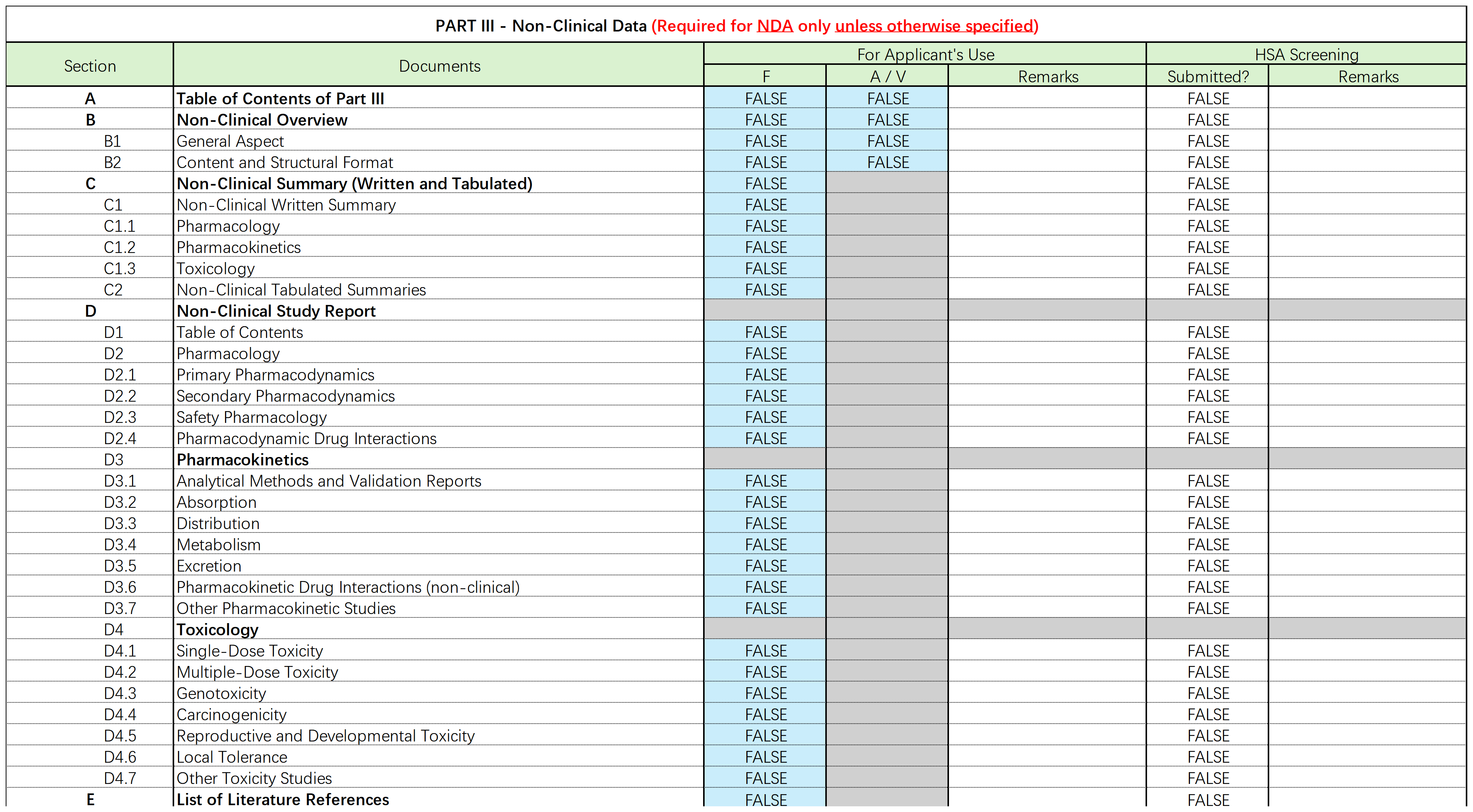Click the Submitted? cell for General Aspect row
This screenshot has height=812, width=1473.
(x=1207, y=141)
